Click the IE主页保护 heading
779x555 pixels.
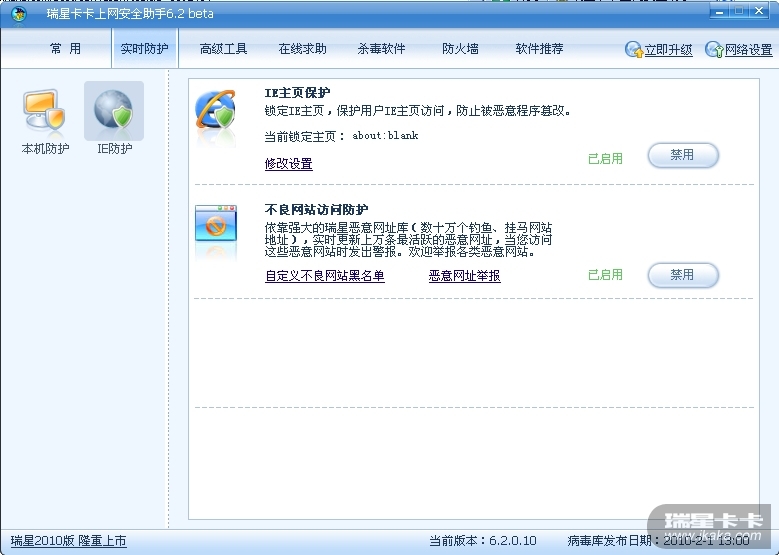[297, 92]
